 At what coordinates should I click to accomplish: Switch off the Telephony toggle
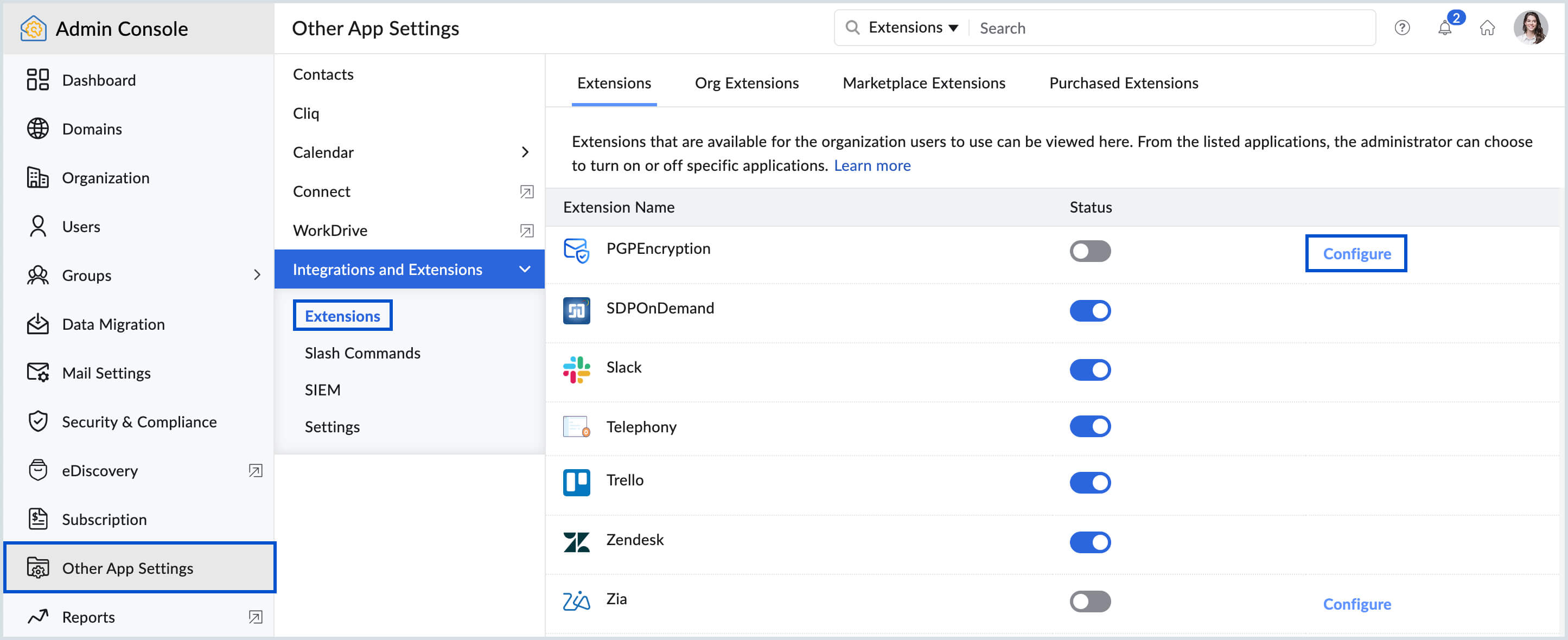point(1089,426)
